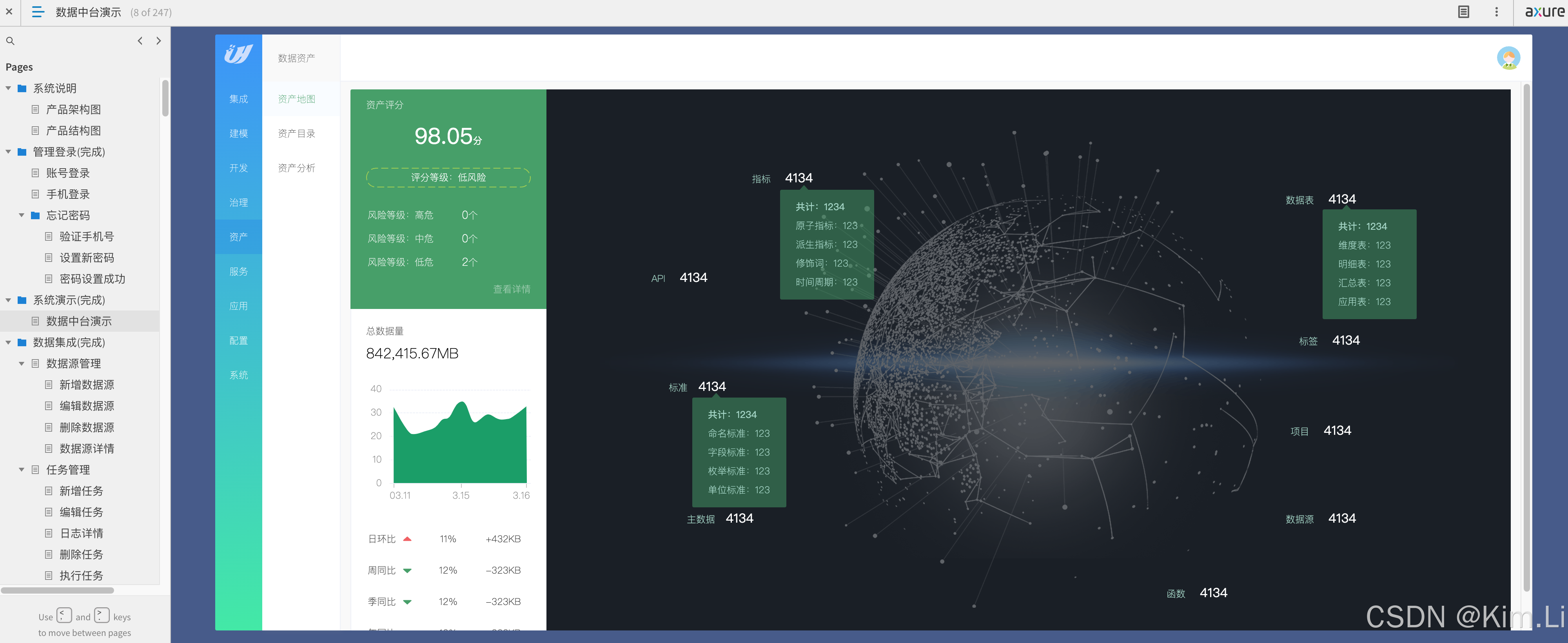Collapse the 管理登录(完成) folder
Screen dimensions: 1568x643
[x=9, y=152]
